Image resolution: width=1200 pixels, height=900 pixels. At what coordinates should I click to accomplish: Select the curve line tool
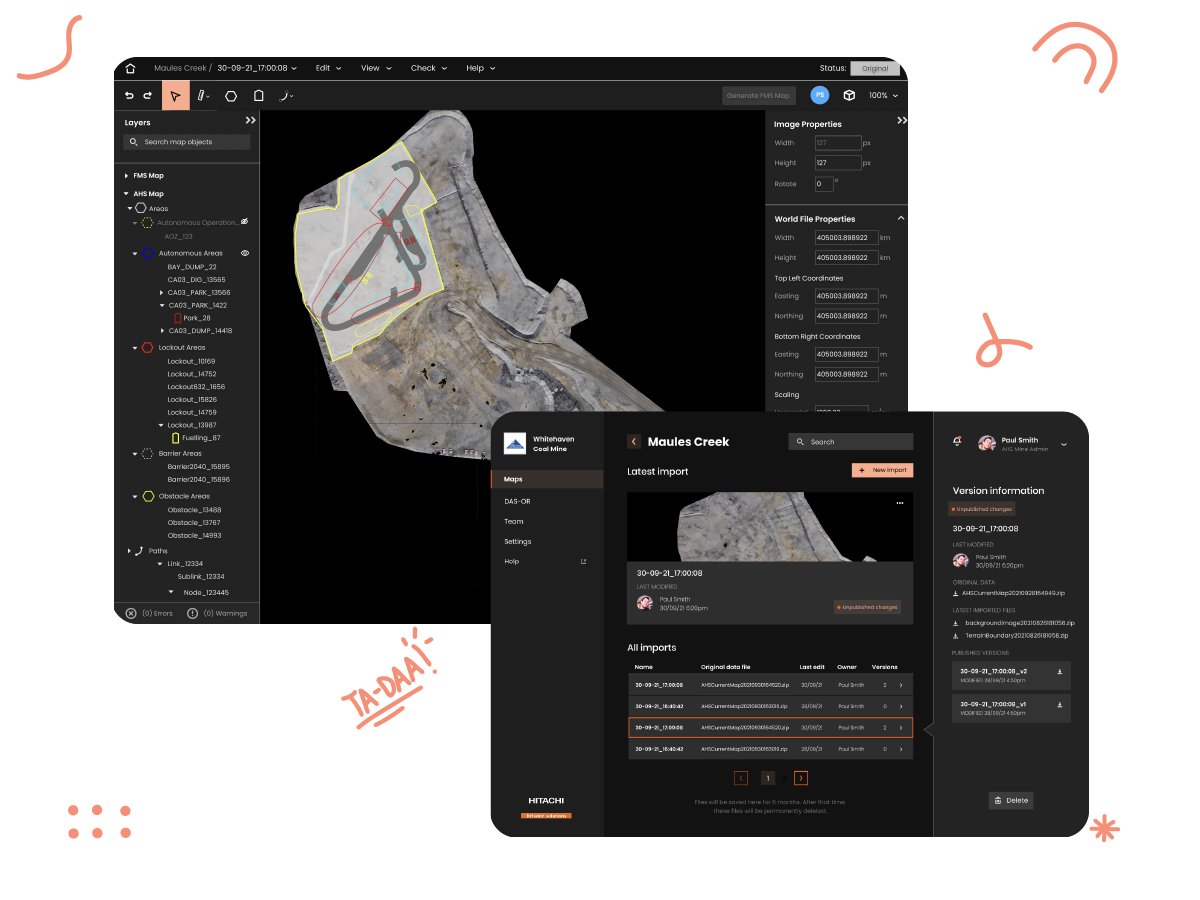(285, 96)
